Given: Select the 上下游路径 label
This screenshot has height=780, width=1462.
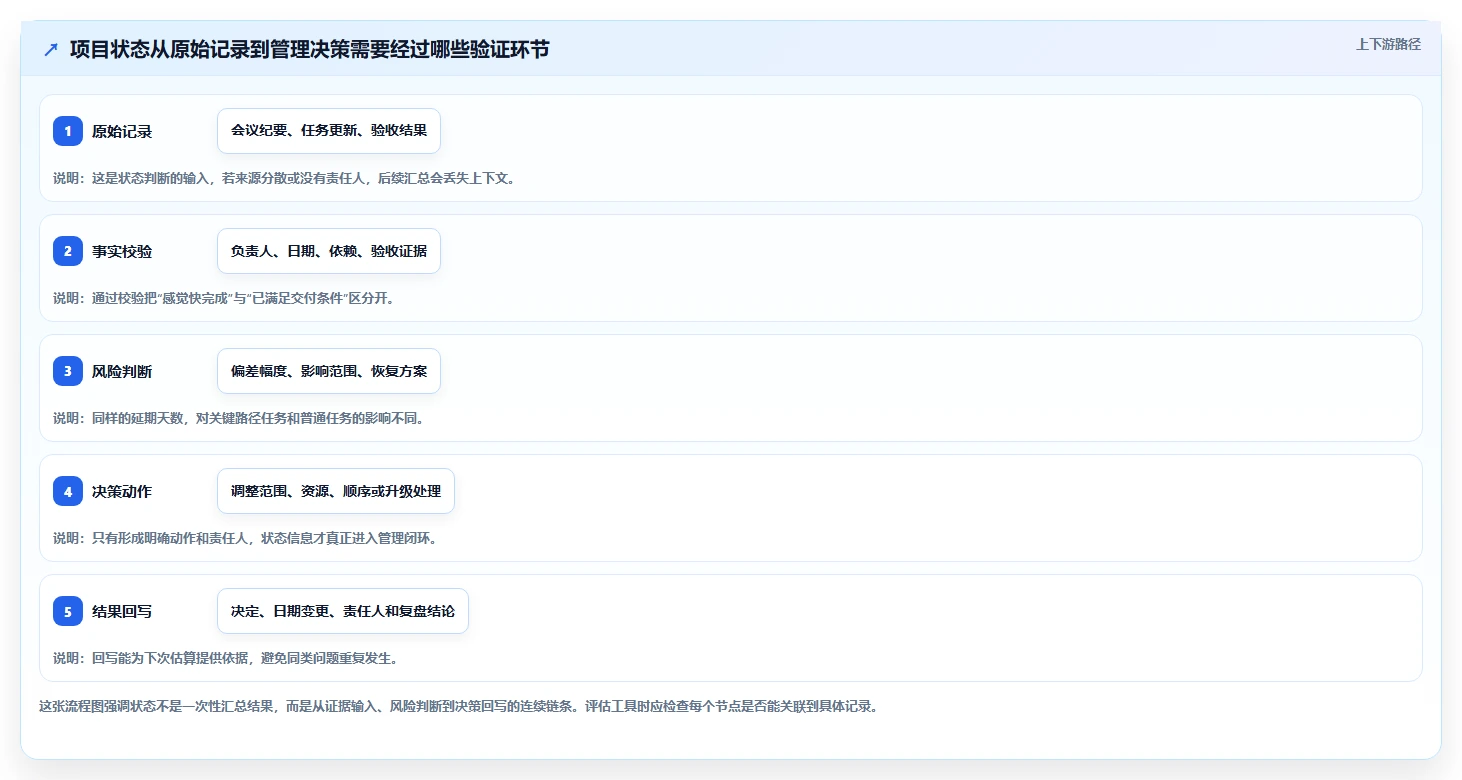Looking at the screenshot, I should (1388, 44).
